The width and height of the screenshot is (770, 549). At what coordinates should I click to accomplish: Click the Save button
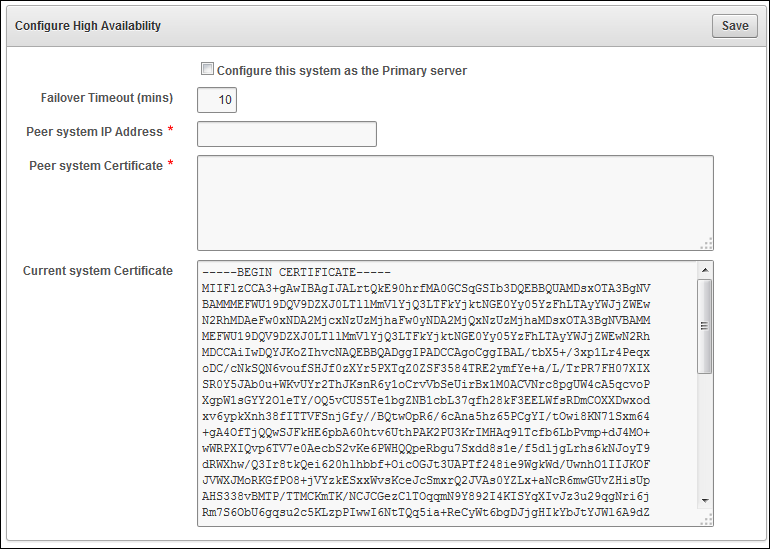pyautogui.click(x=735, y=26)
